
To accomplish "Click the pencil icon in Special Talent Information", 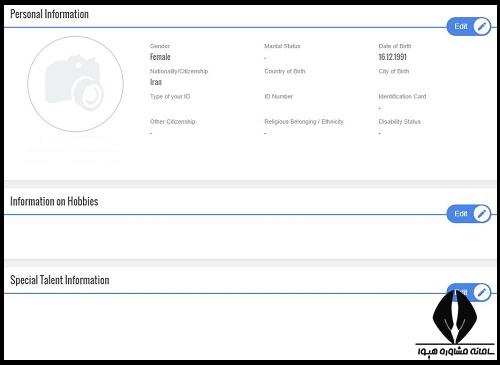I will coord(482,293).
